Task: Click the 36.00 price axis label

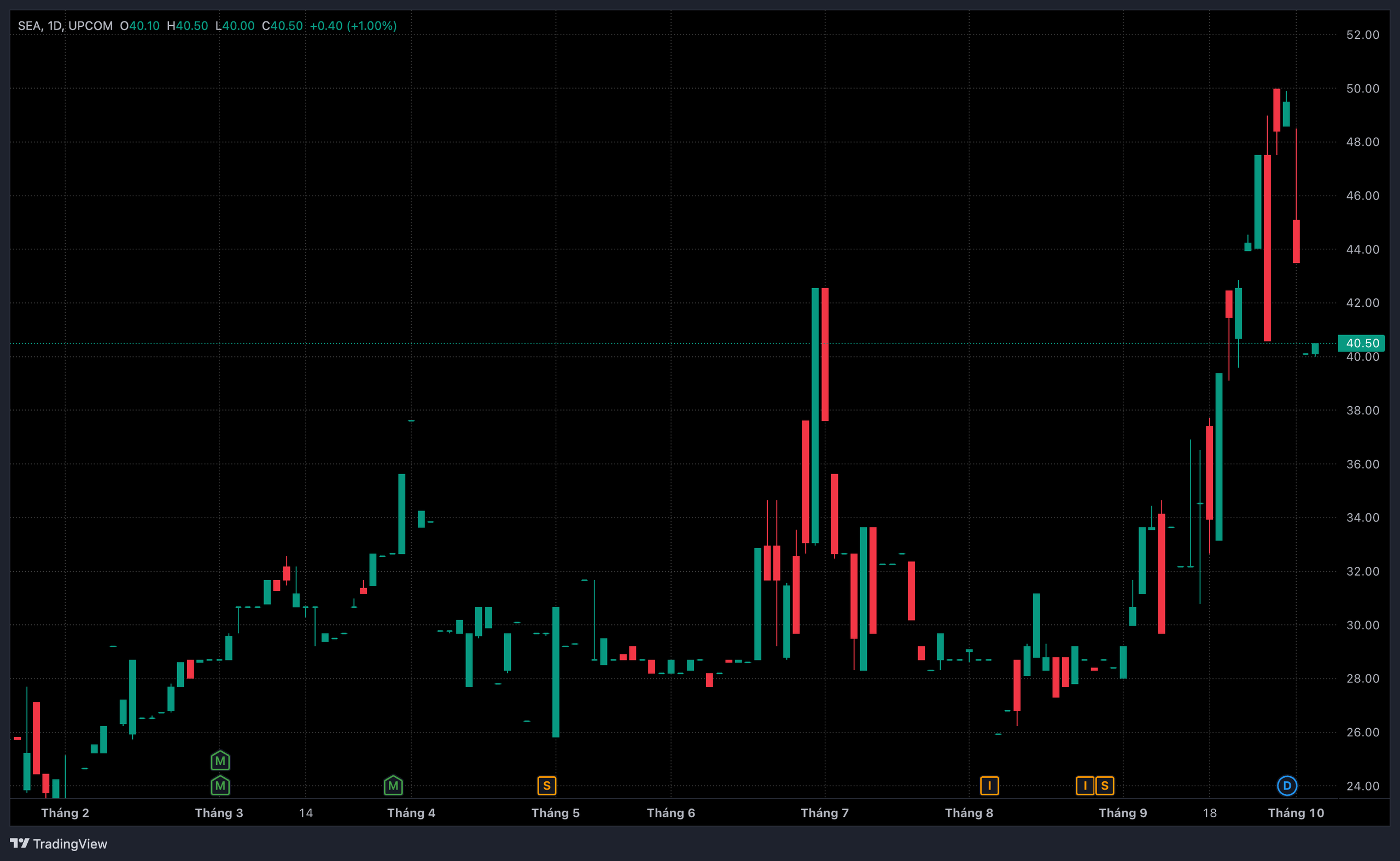Action: 1362,464
